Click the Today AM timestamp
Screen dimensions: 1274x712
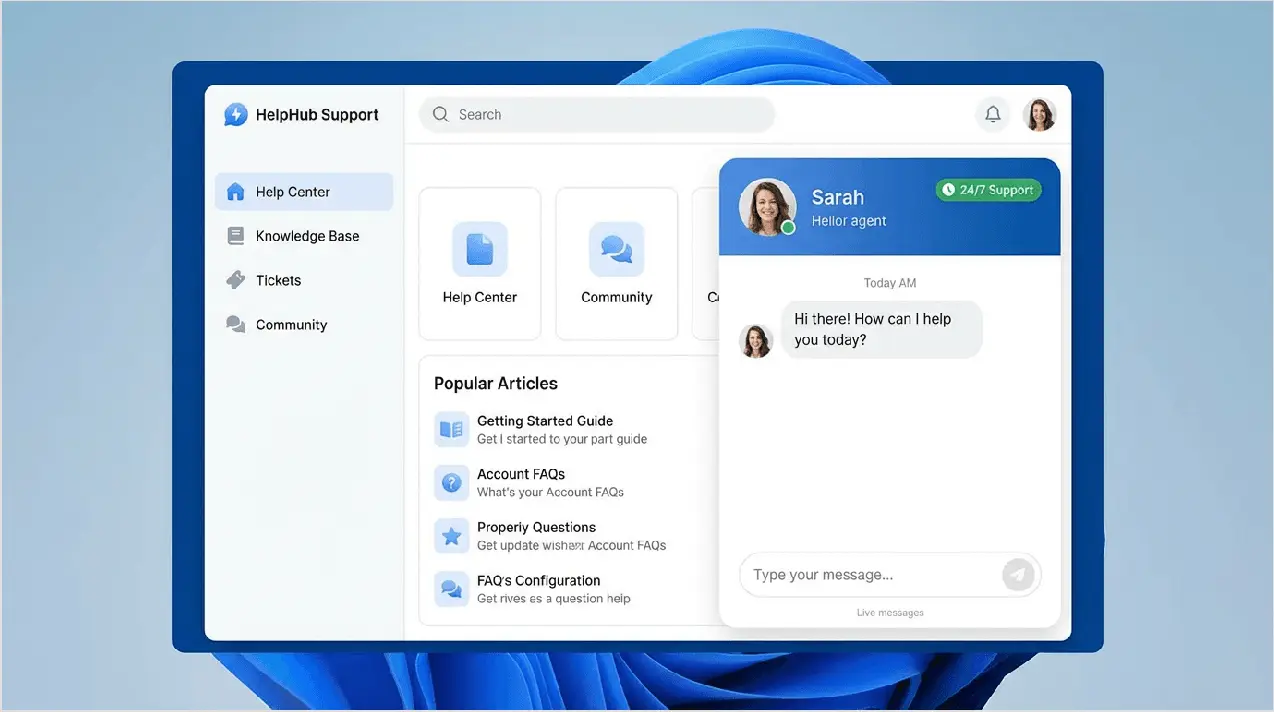(890, 283)
